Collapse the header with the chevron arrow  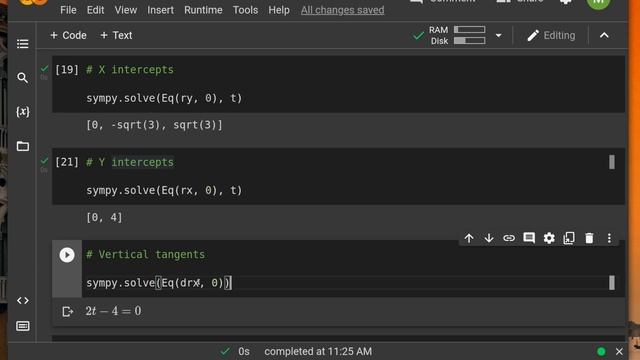604,36
